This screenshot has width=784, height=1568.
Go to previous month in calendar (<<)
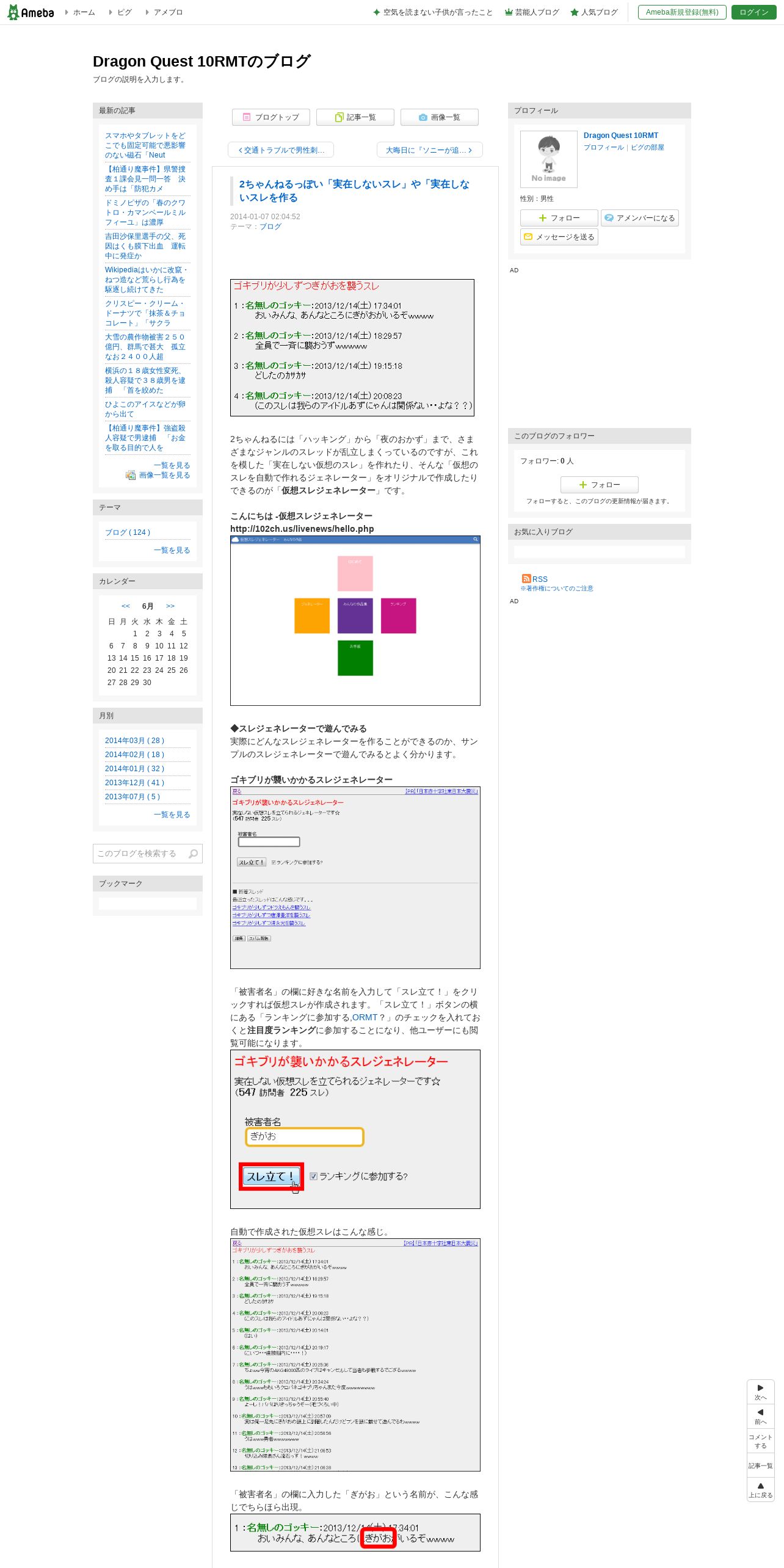126,606
